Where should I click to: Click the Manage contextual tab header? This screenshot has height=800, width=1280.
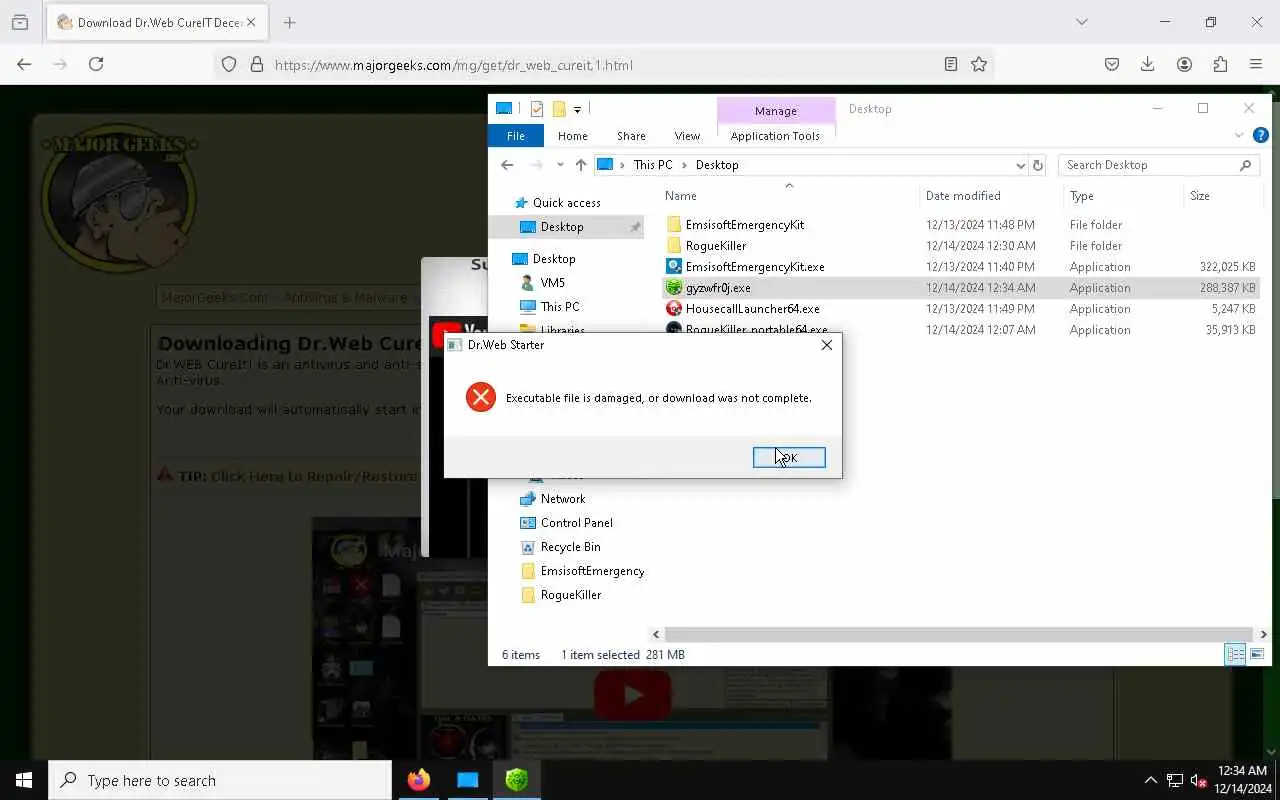tap(776, 111)
